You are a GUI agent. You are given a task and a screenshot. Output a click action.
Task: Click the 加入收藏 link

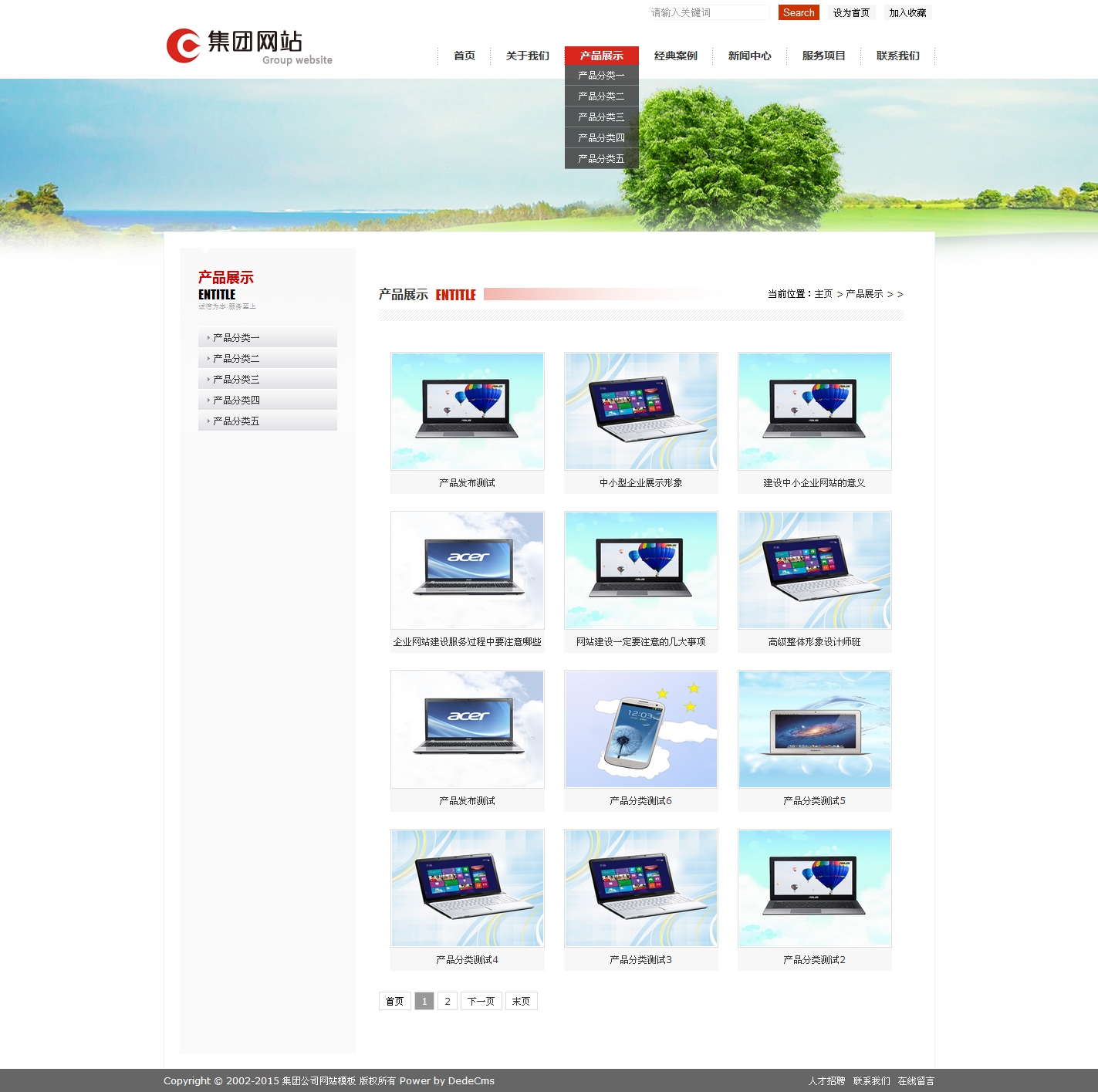click(907, 12)
